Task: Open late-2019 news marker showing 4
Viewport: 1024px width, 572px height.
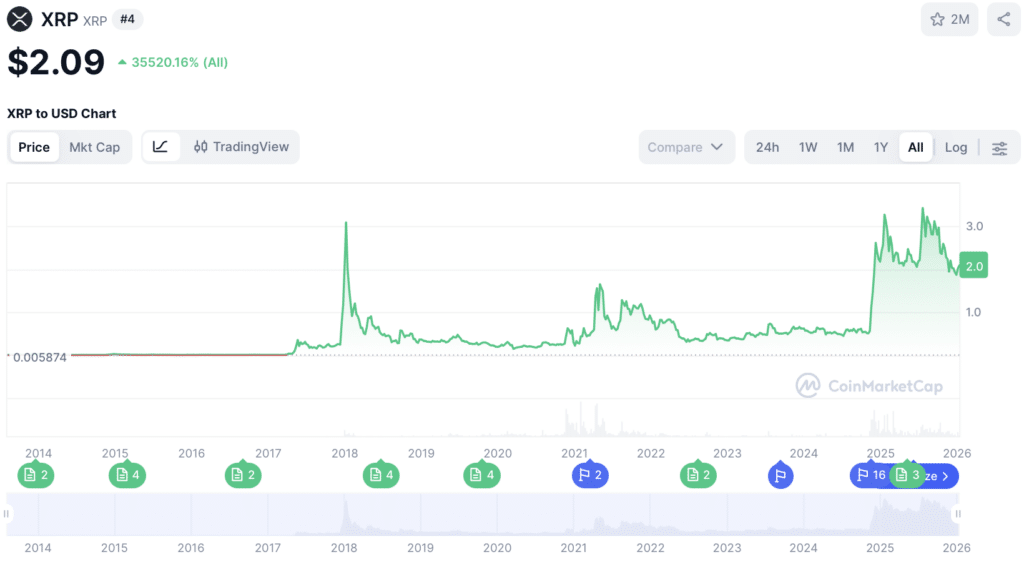Action: pos(482,475)
